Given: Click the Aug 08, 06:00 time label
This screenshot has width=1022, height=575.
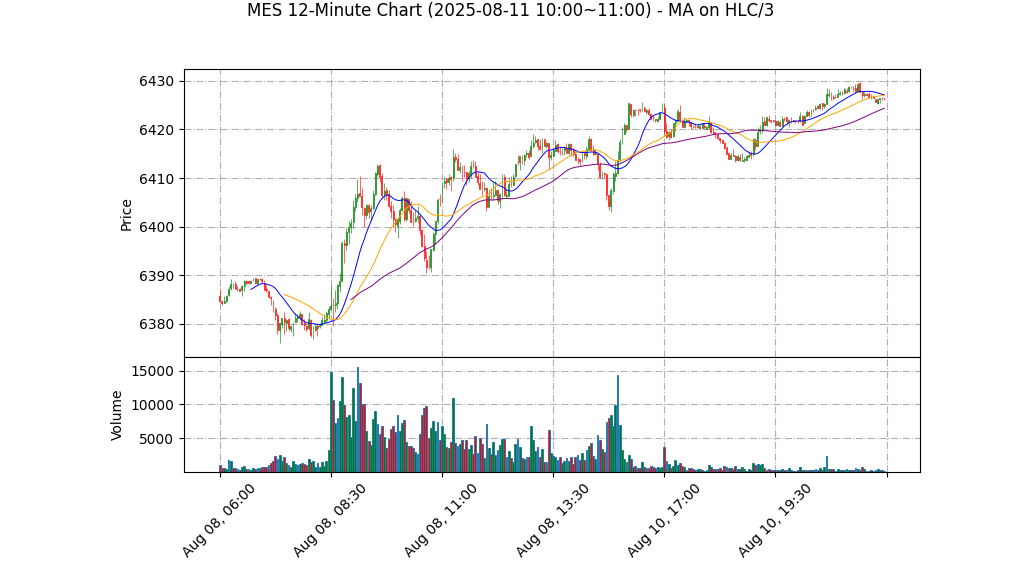Looking at the screenshot, I should tap(218, 520).
